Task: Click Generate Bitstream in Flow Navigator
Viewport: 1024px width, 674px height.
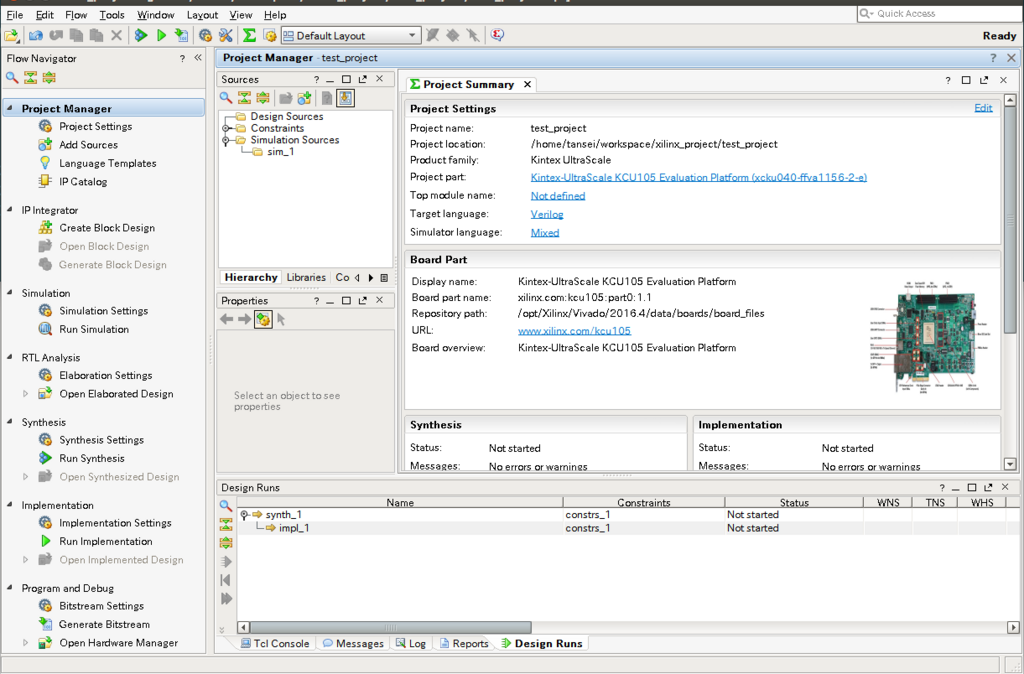Action: coord(104,624)
